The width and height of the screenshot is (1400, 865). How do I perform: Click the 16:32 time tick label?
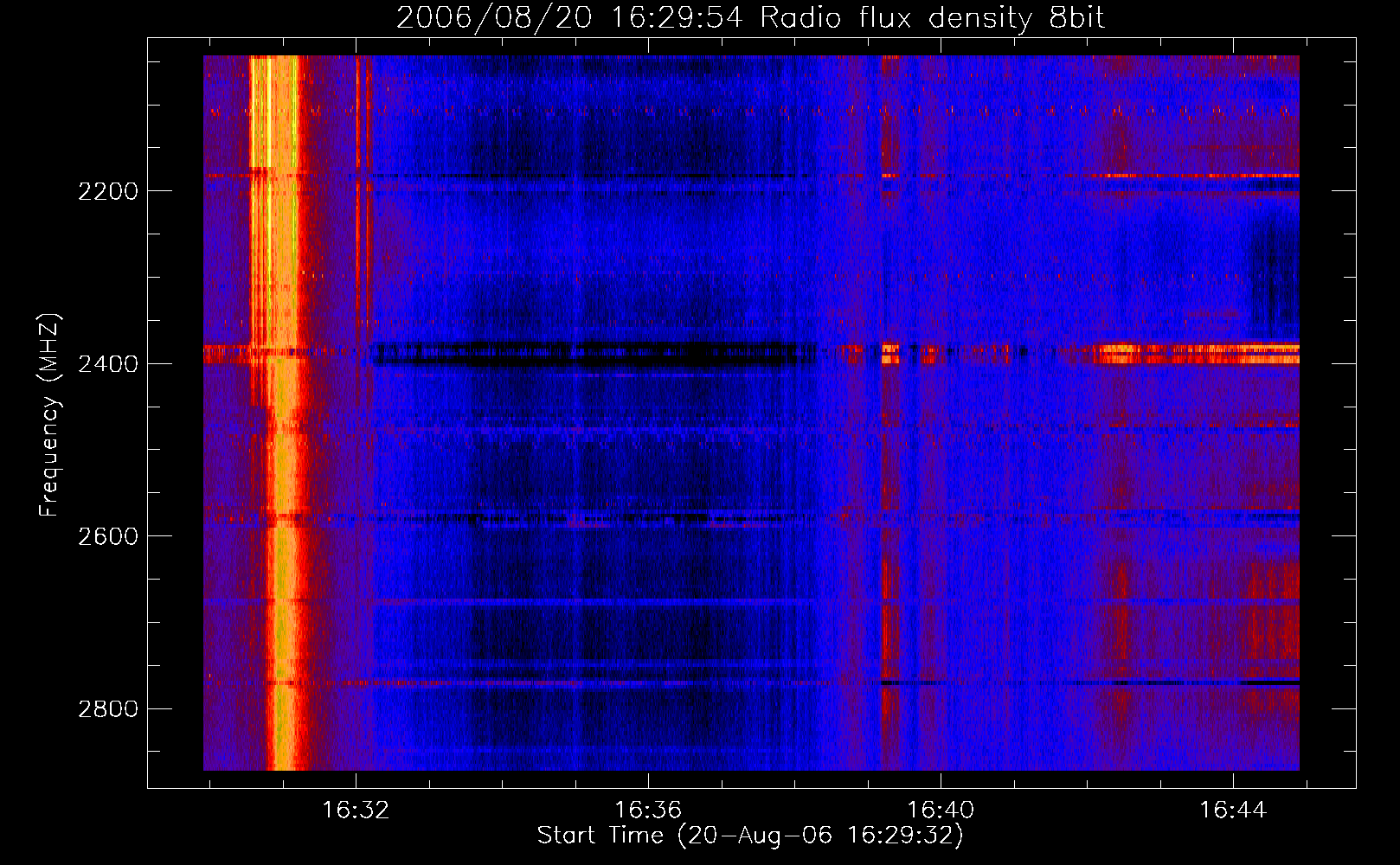point(356,811)
